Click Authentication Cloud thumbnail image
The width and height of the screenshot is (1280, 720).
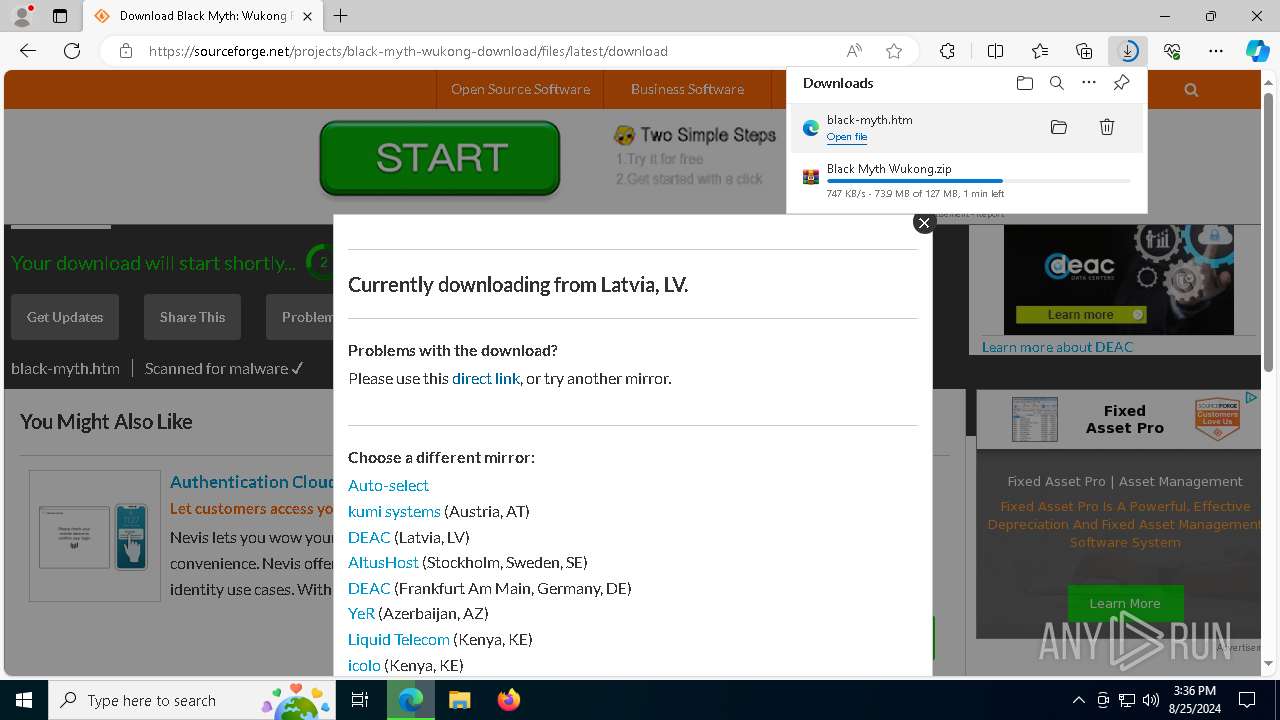(95, 536)
